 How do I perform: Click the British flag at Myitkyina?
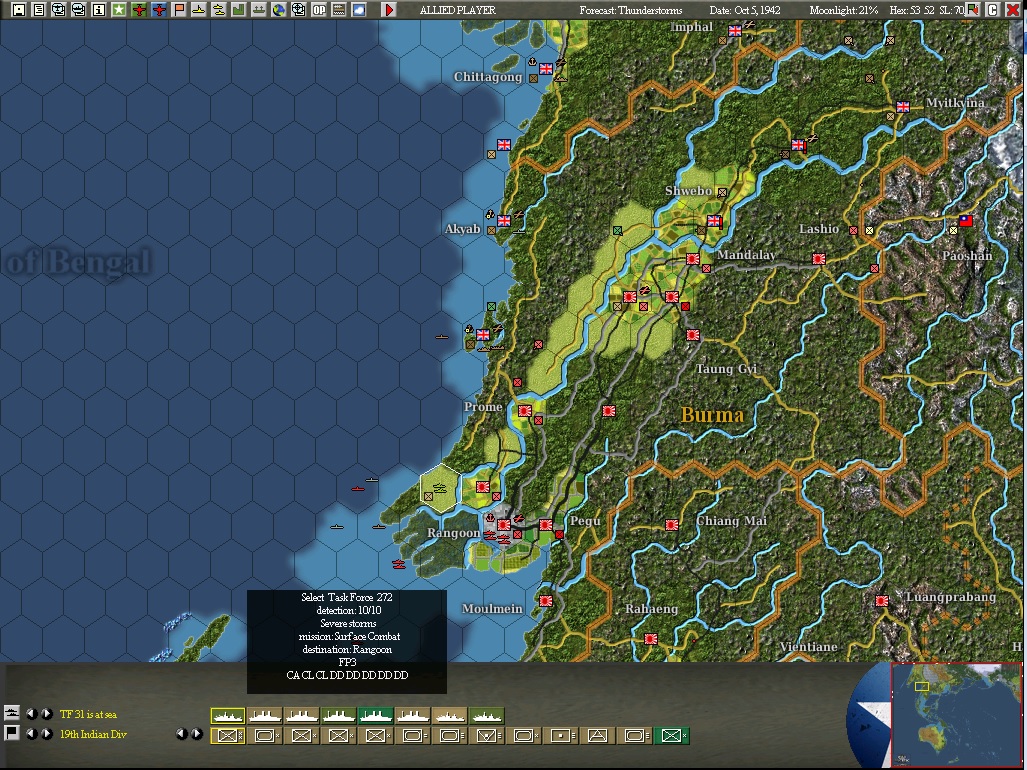click(x=903, y=107)
